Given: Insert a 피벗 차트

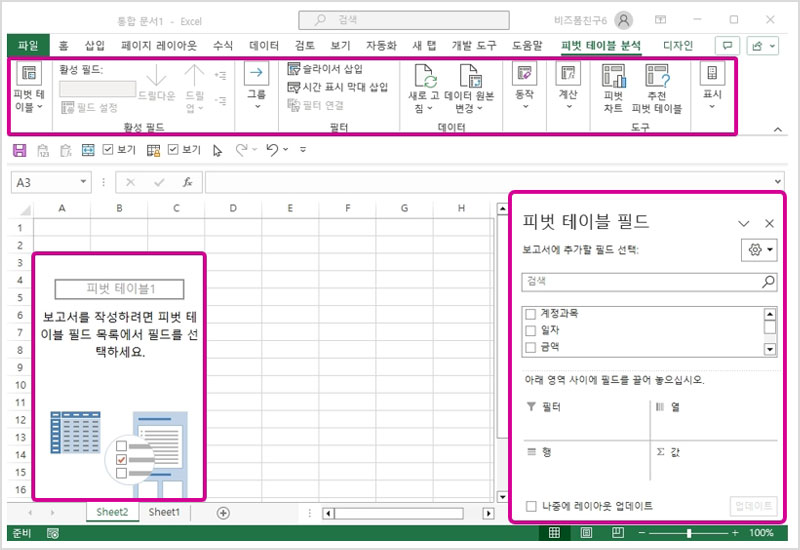Looking at the screenshot, I should [613, 89].
